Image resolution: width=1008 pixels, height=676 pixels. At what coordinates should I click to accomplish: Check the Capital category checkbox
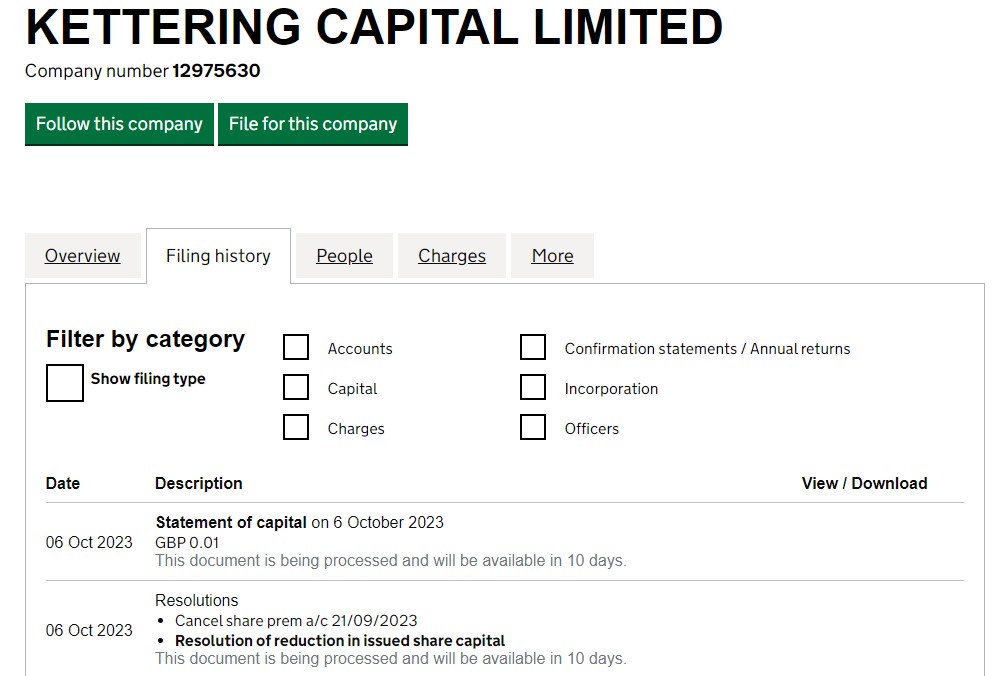(x=296, y=388)
